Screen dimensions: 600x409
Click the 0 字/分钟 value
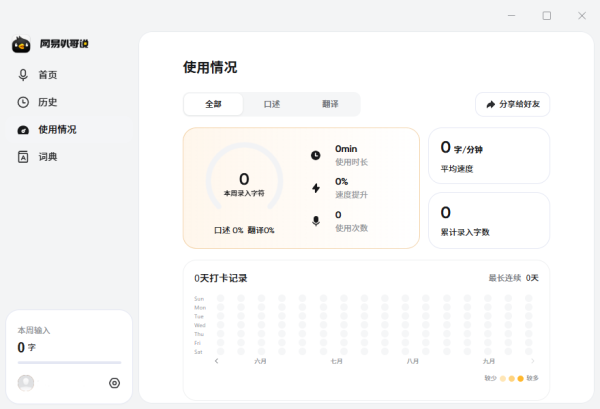click(x=461, y=148)
